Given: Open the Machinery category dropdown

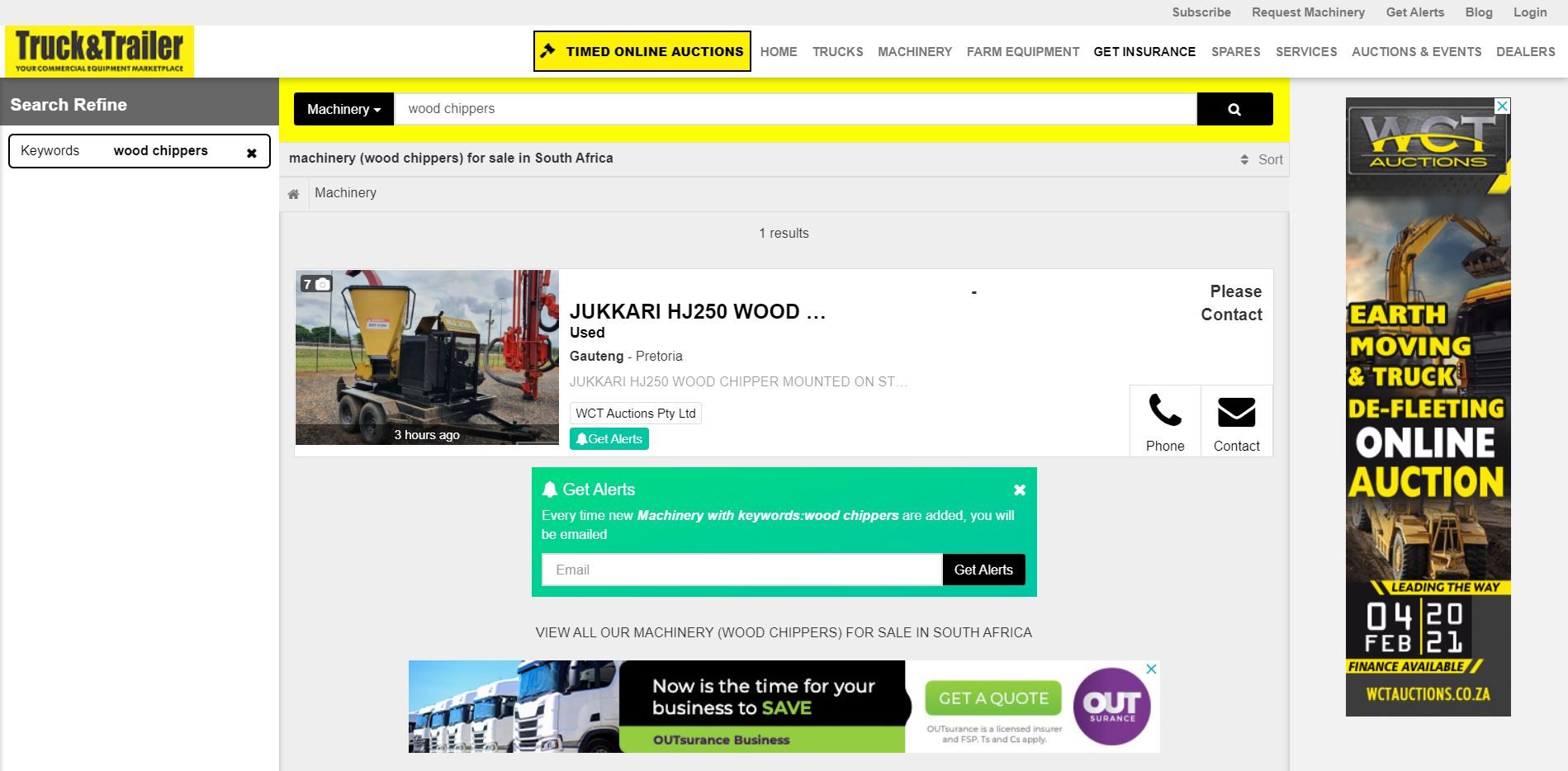Looking at the screenshot, I should point(343,109).
